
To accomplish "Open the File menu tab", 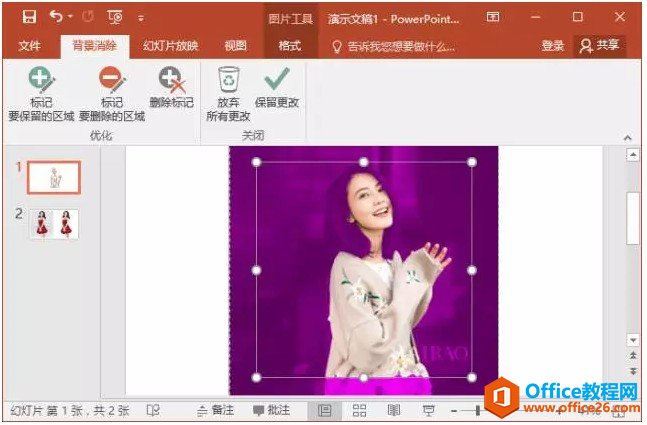I will point(30,45).
